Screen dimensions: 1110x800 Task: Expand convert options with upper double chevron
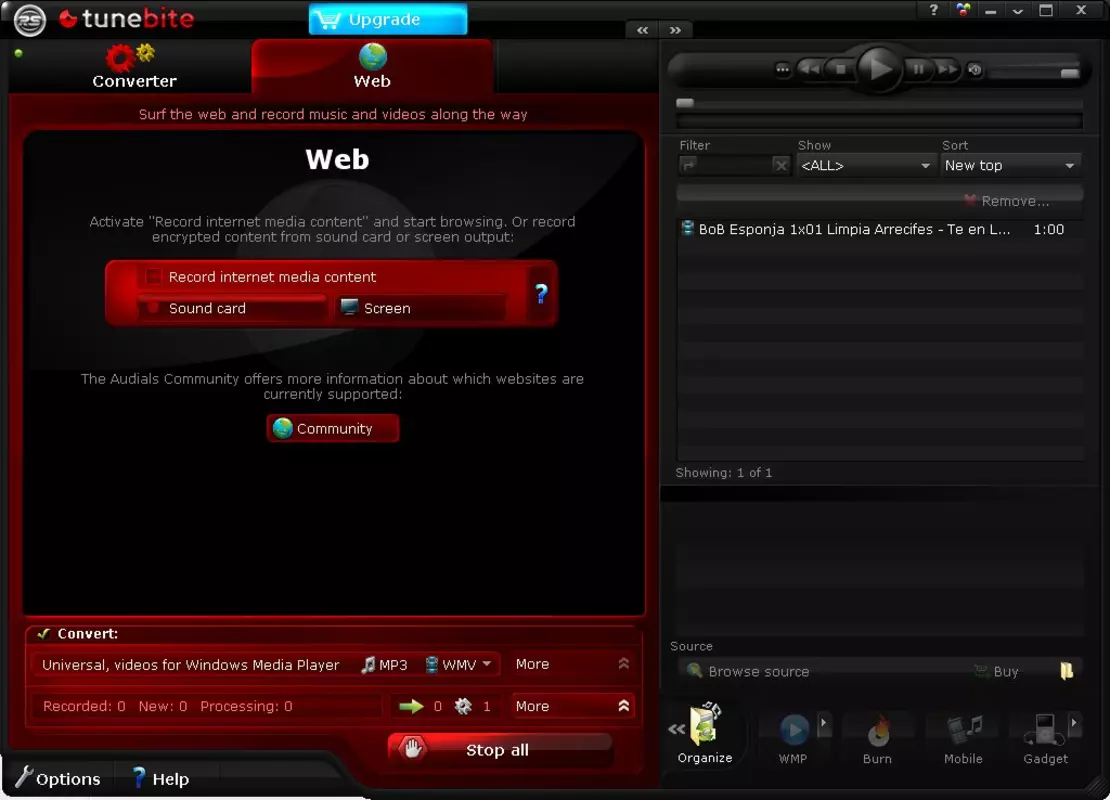[x=624, y=663]
